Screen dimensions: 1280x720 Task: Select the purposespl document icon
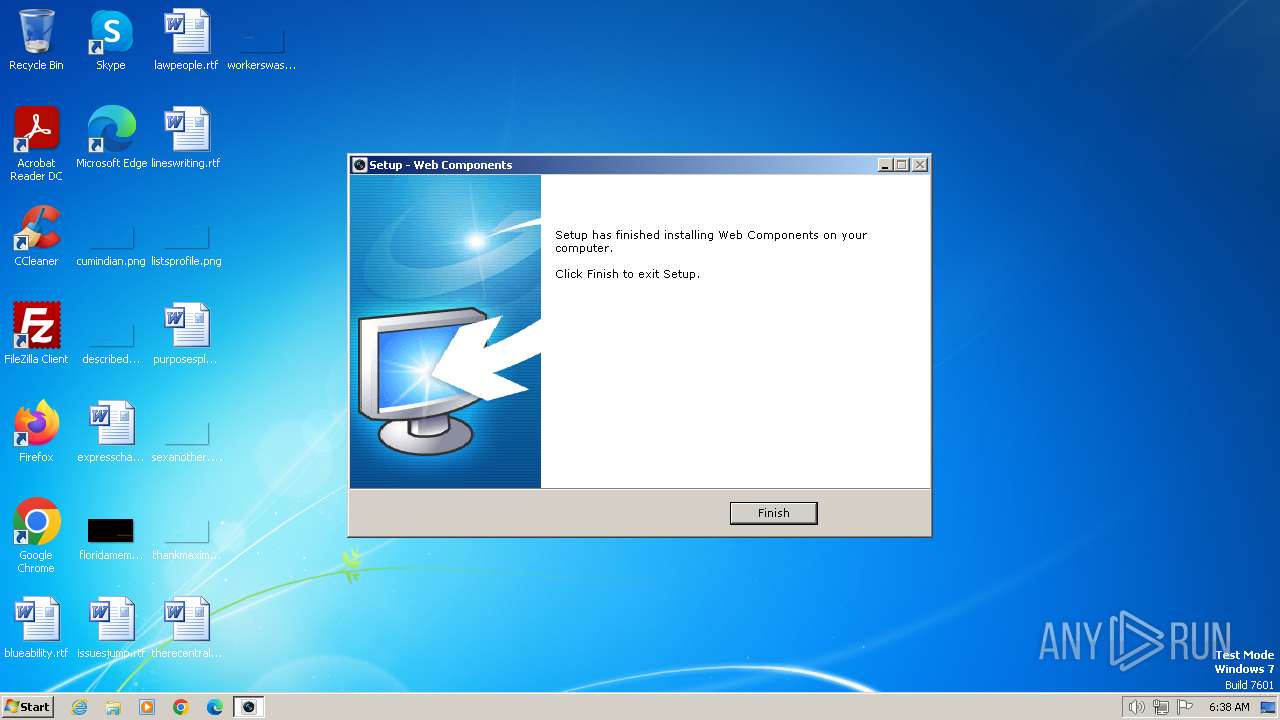pos(186,334)
